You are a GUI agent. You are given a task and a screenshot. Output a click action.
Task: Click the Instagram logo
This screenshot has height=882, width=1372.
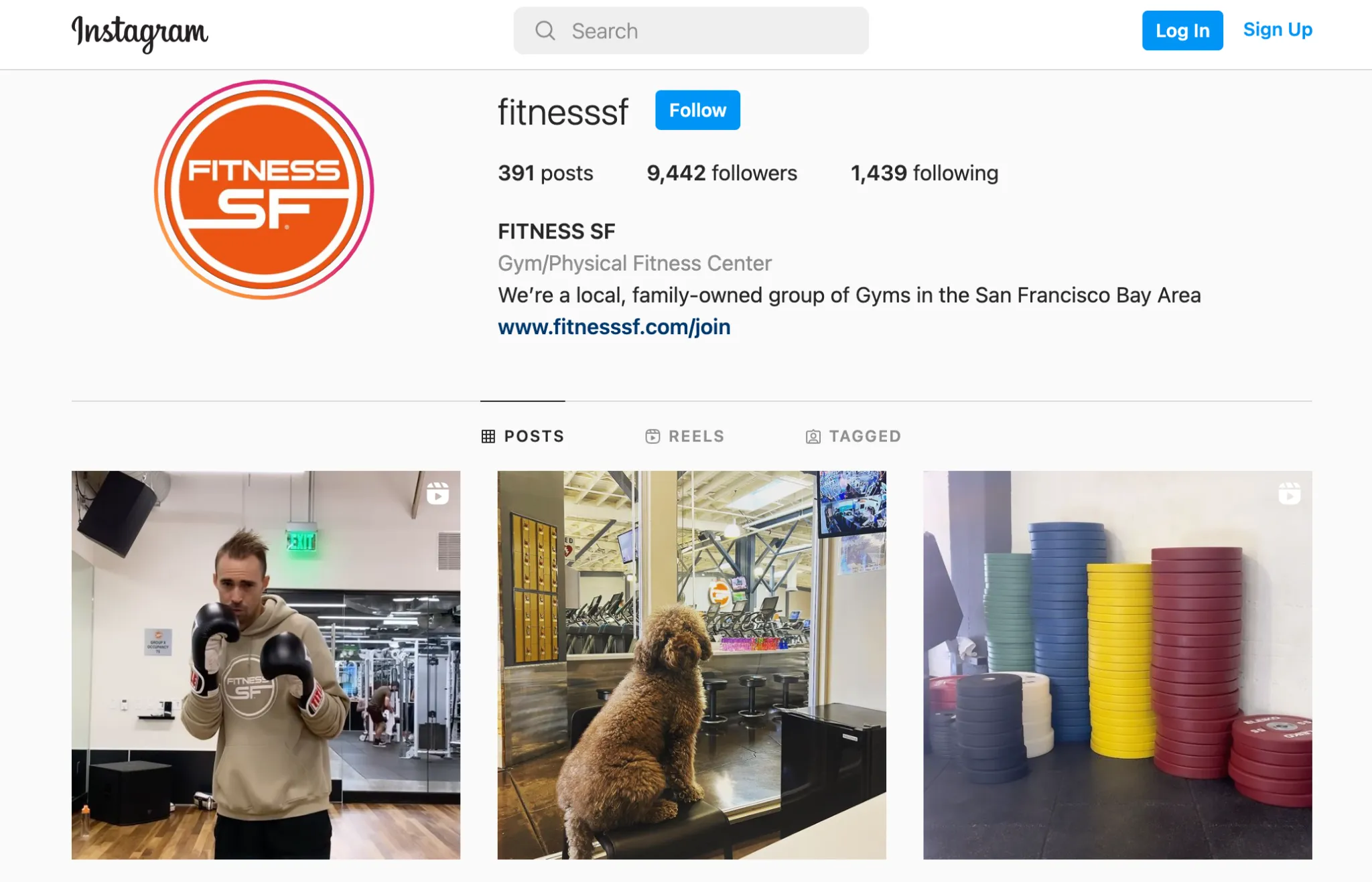coord(139,33)
